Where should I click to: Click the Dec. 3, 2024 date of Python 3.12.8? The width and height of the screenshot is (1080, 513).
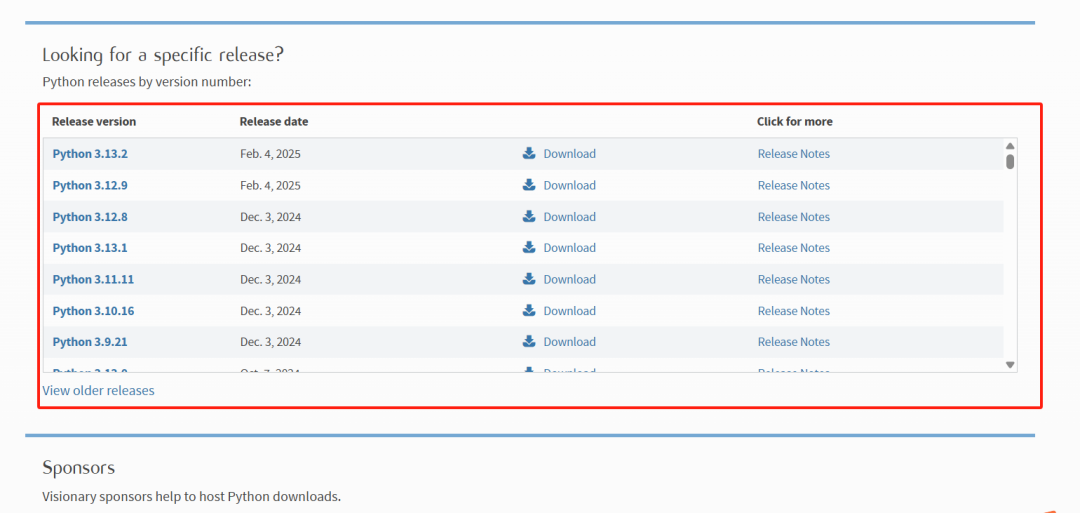(271, 217)
